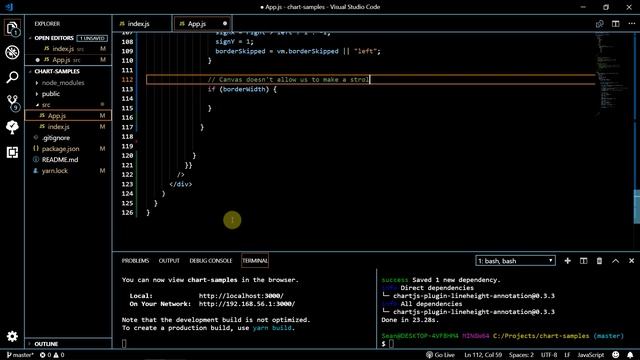Viewport: 640px width, 360px height.
Task: Switch git branch via master indicator
Action: click(20, 355)
